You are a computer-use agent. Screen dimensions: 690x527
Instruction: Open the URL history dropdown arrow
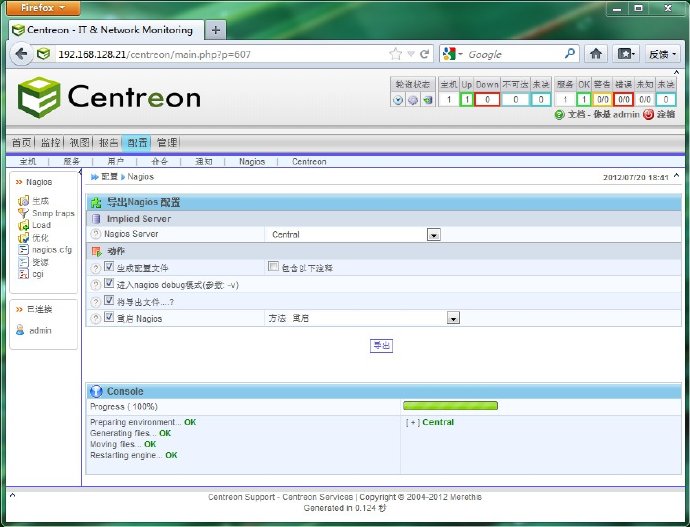(411, 54)
